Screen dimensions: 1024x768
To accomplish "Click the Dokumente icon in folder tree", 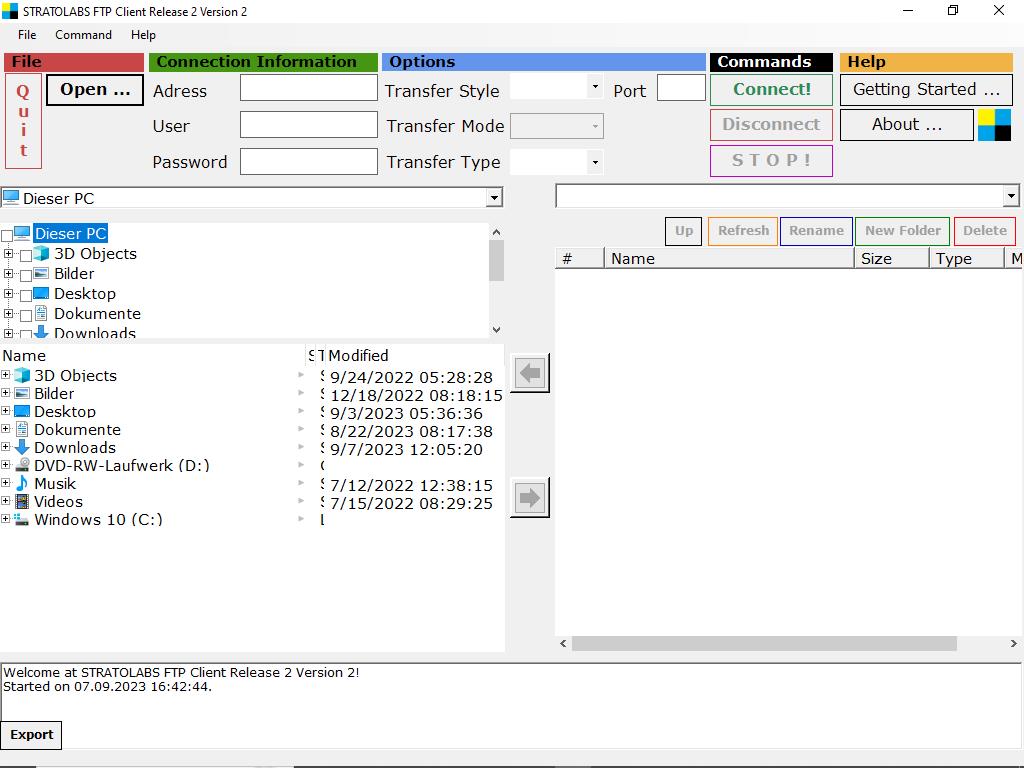I will (41, 313).
